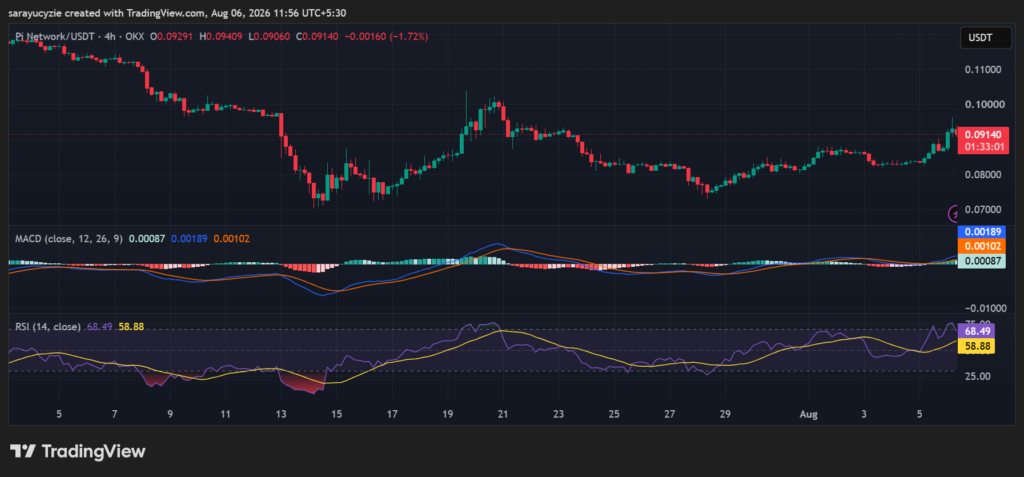Click the purple 68.49 RSI axis tag

click(x=976, y=331)
